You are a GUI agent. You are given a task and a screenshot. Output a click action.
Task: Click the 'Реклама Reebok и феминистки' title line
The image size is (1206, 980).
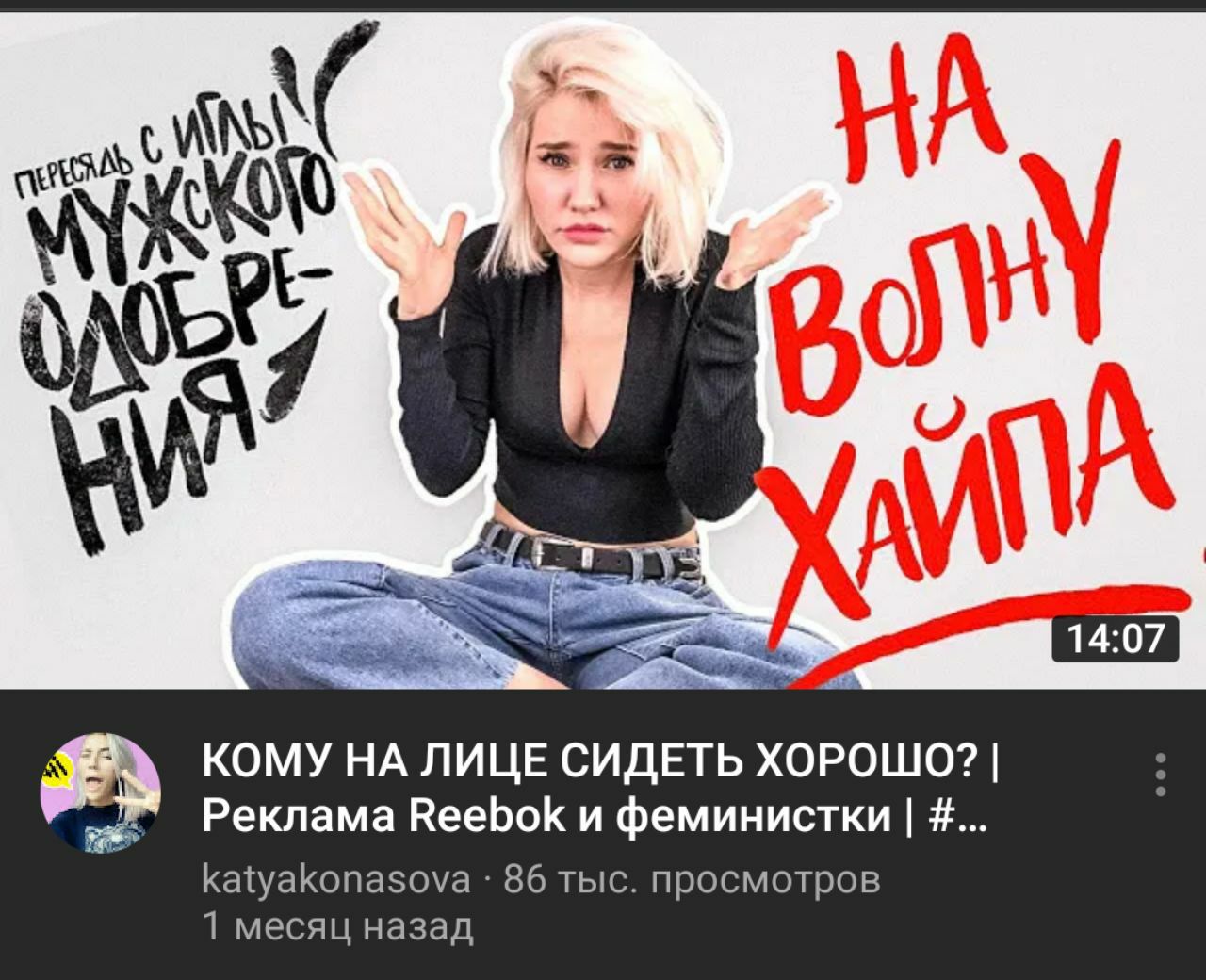coord(593,815)
